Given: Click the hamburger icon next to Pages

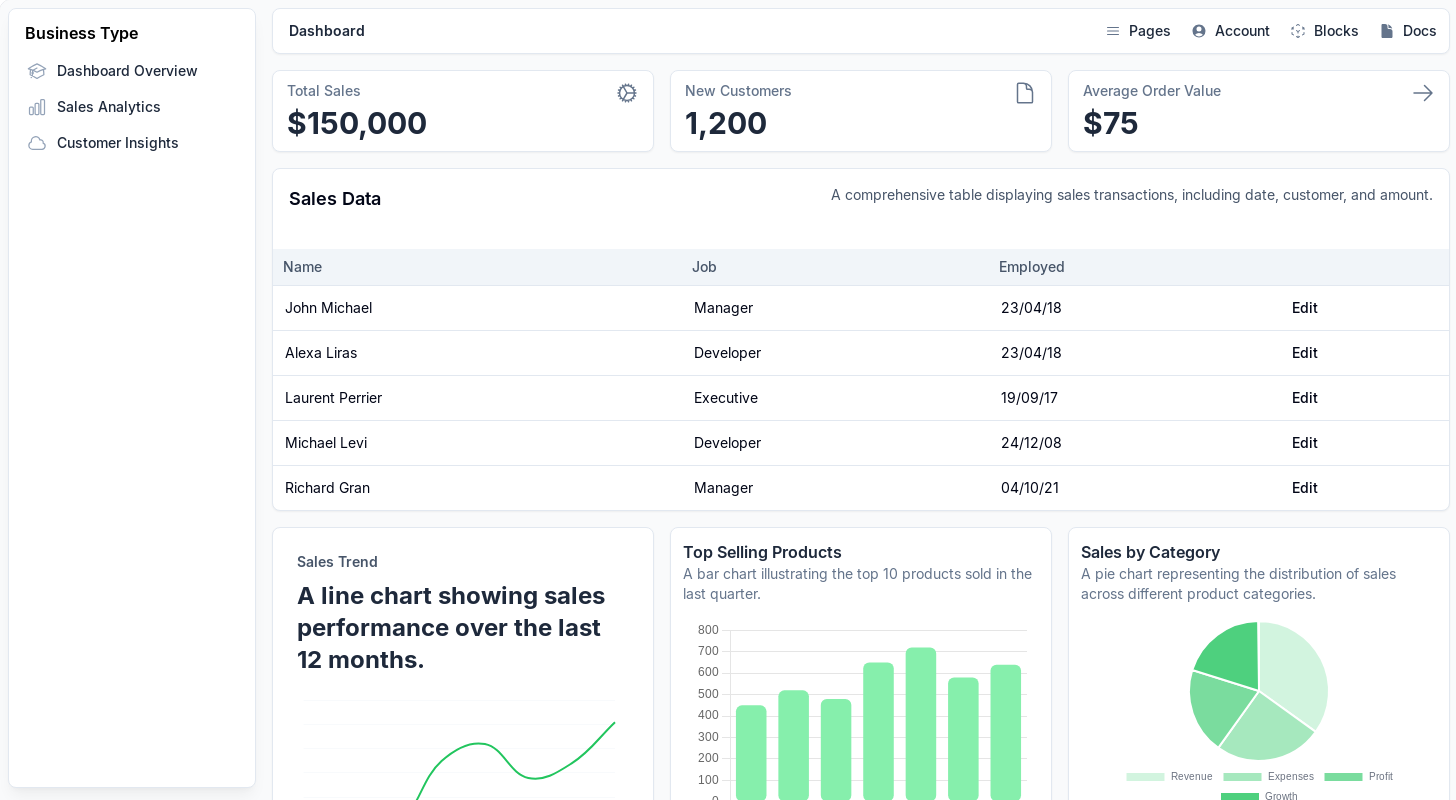Looking at the screenshot, I should coord(1113,31).
